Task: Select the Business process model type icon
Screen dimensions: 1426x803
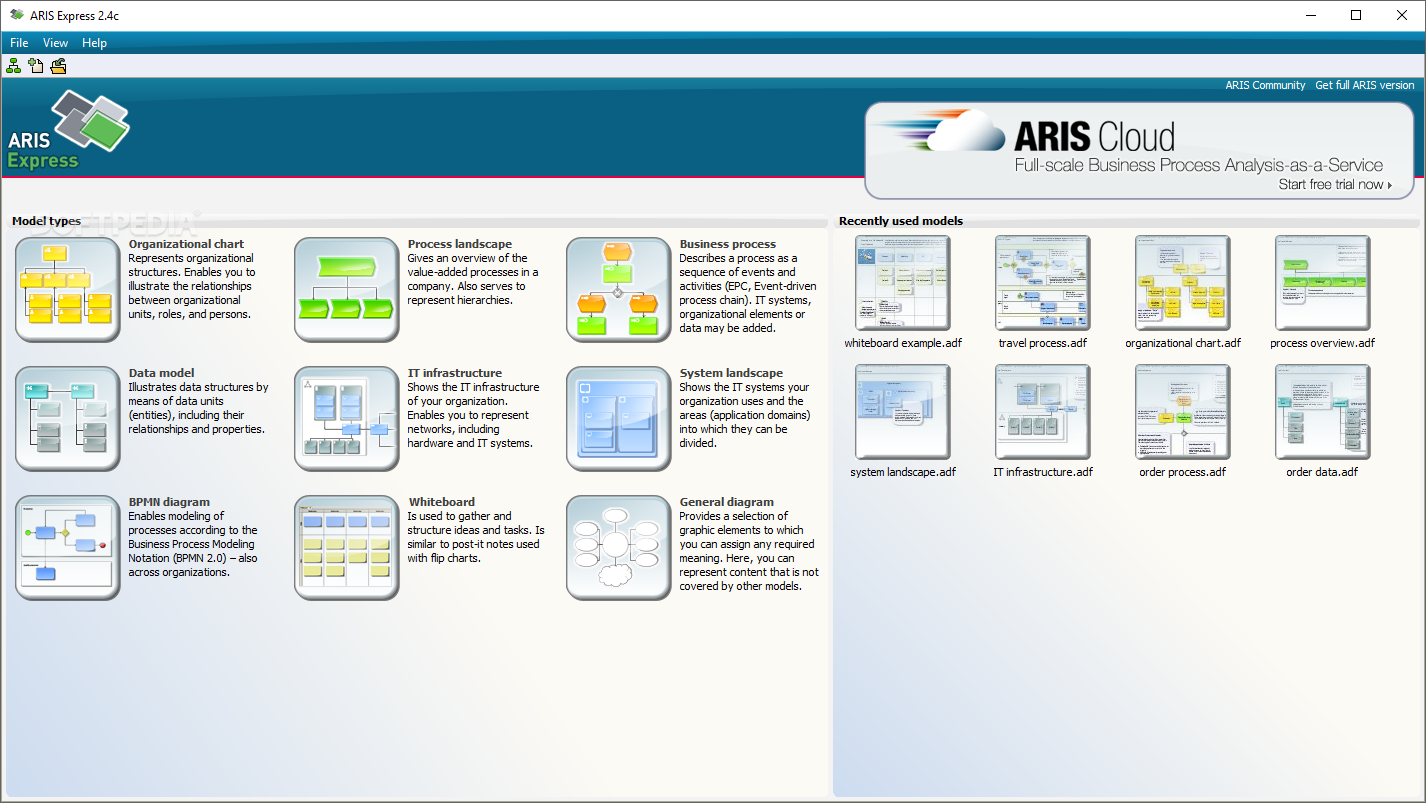Action: click(x=618, y=290)
